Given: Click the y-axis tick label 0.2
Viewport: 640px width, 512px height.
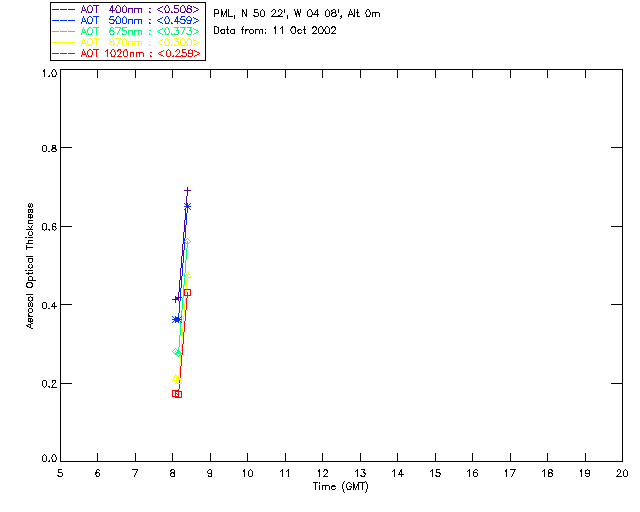Looking at the screenshot, I should (49, 384).
